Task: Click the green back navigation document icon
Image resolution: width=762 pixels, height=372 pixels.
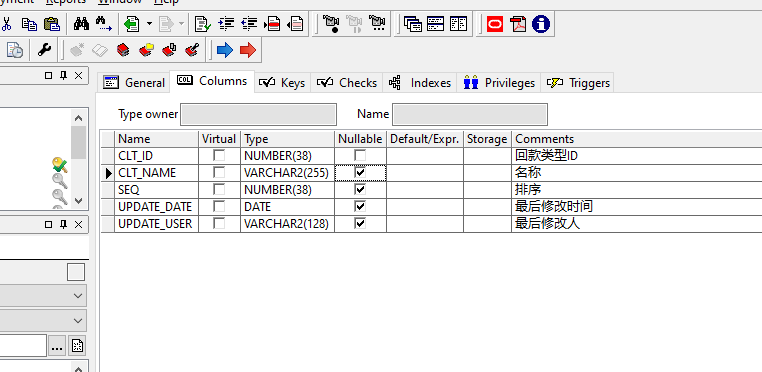Action: (x=132, y=23)
